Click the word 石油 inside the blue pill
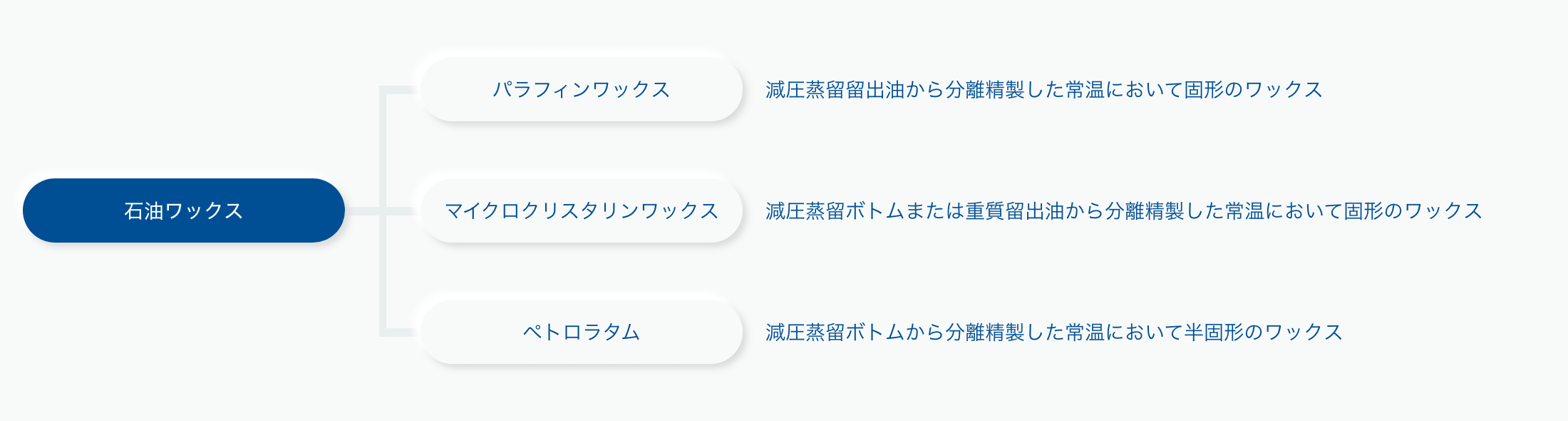Image resolution: width=1568 pixels, height=421 pixels. point(144,211)
